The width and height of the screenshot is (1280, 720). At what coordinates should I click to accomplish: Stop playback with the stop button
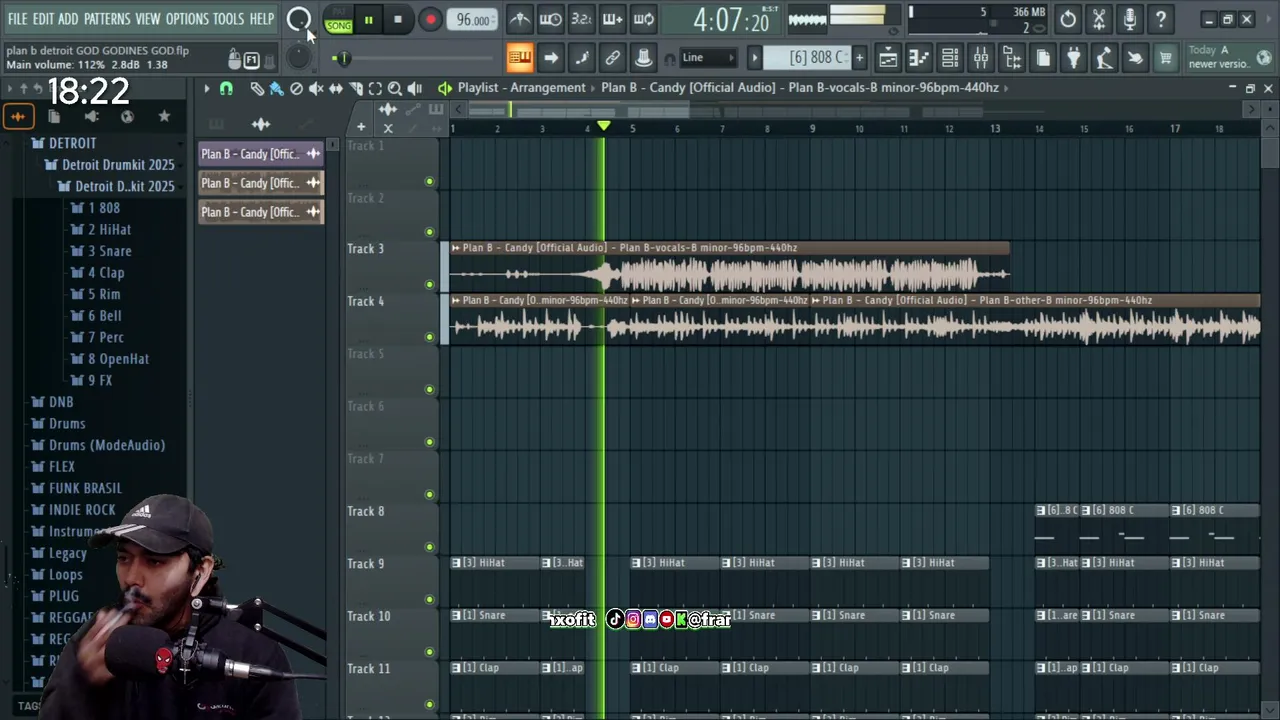click(x=398, y=20)
